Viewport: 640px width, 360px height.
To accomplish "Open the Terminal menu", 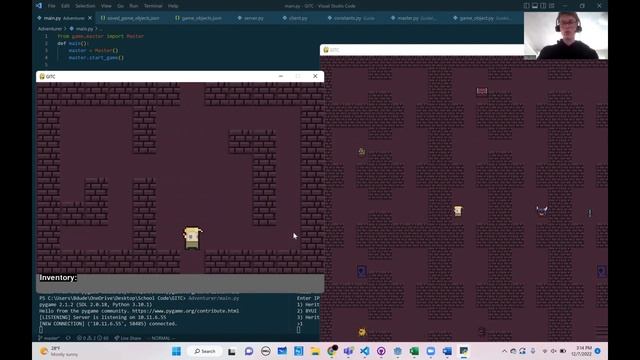I will (153, 6).
